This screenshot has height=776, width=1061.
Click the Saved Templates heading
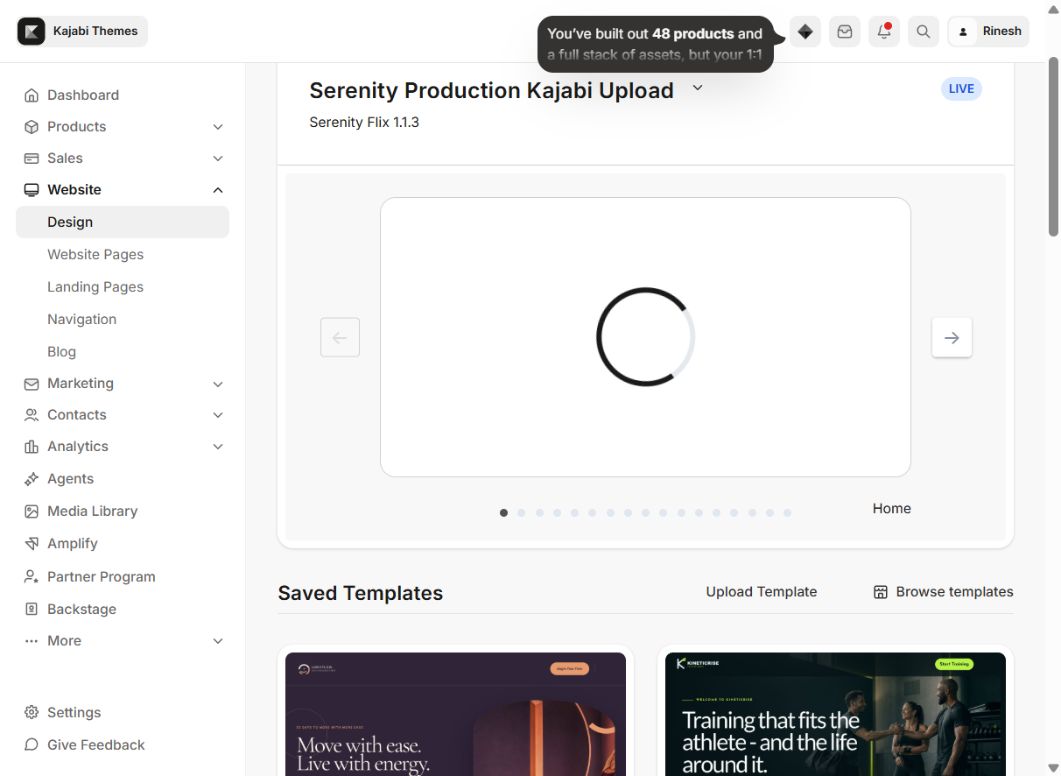click(x=360, y=593)
